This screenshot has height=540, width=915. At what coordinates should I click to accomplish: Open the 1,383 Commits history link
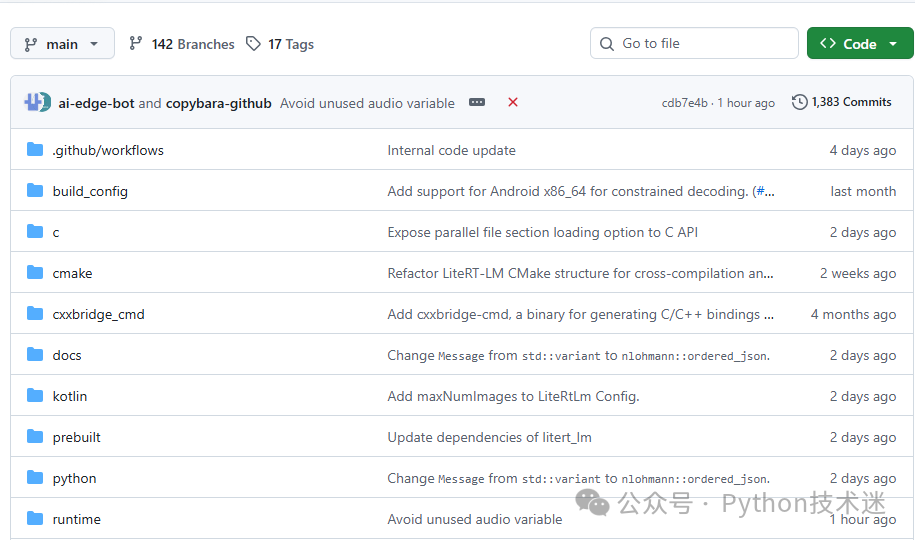[x=841, y=102]
